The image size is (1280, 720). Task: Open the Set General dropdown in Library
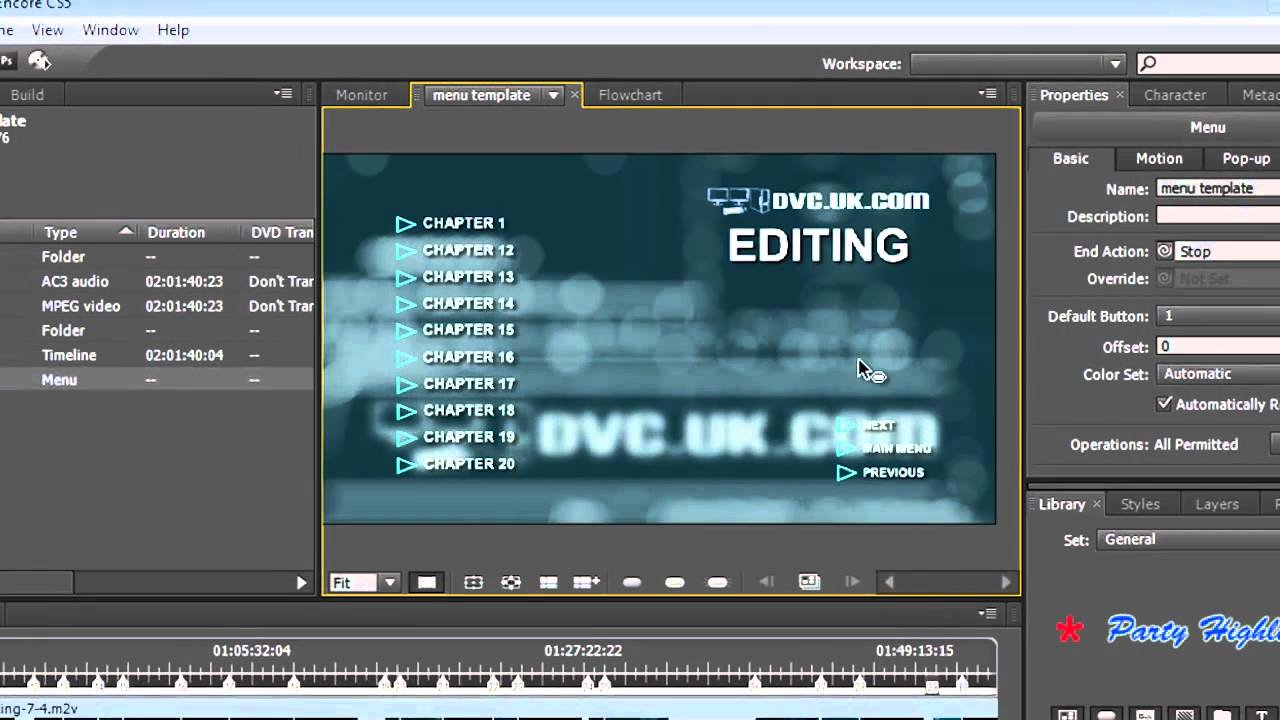[x=1185, y=539]
